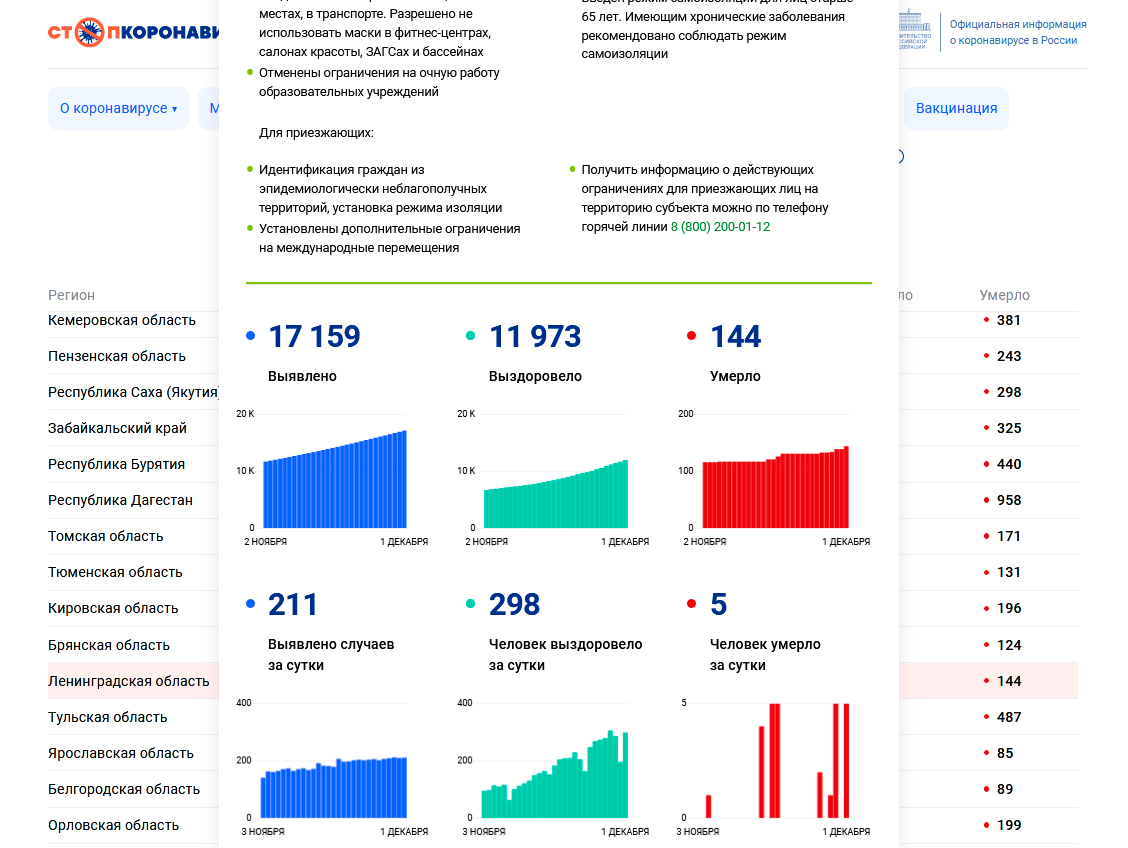This screenshot has height=848, width=1128.
Task: Click the red Человек умерло за сутки chart
Action: pyautogui.click(x=775, y=760)
